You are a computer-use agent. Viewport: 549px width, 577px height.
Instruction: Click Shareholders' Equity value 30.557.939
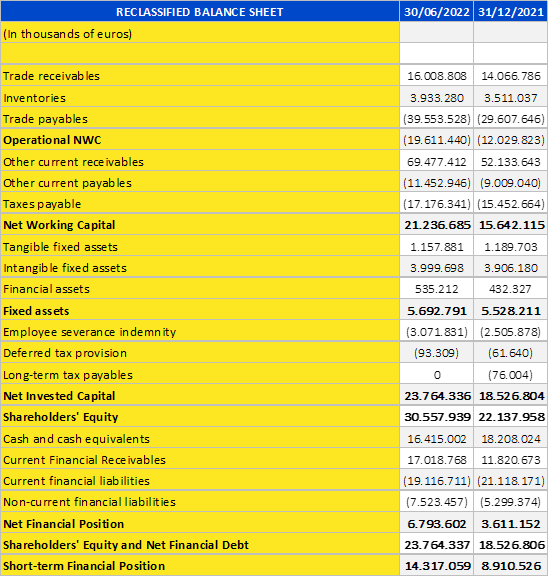click(x=436, y=416)
